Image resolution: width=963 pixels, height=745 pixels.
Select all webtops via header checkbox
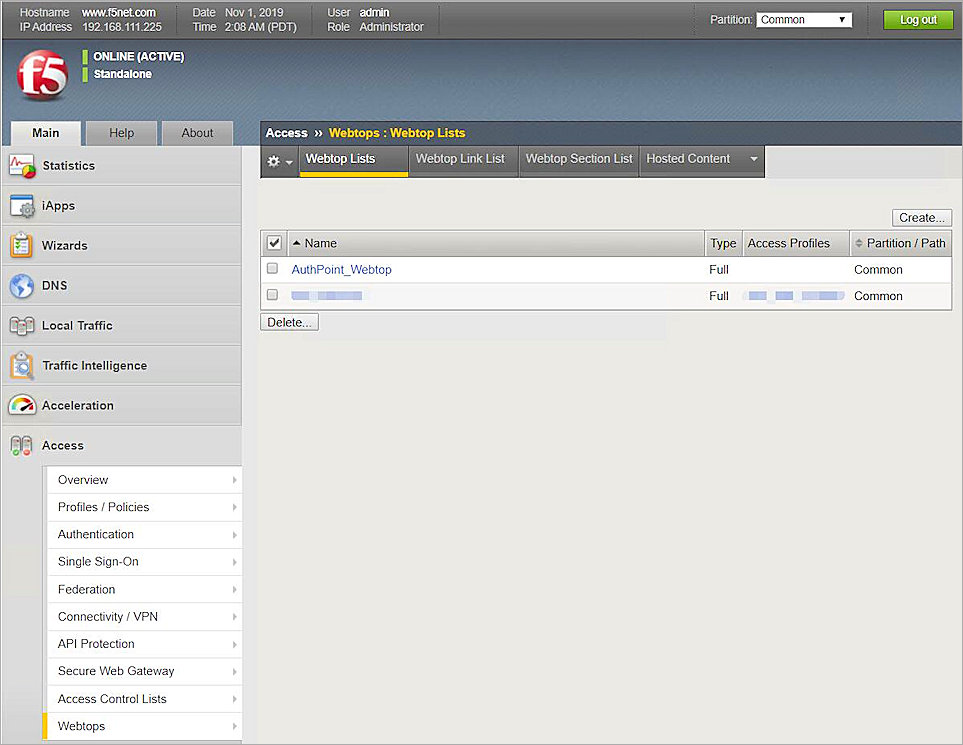click(x=273, y=242)
